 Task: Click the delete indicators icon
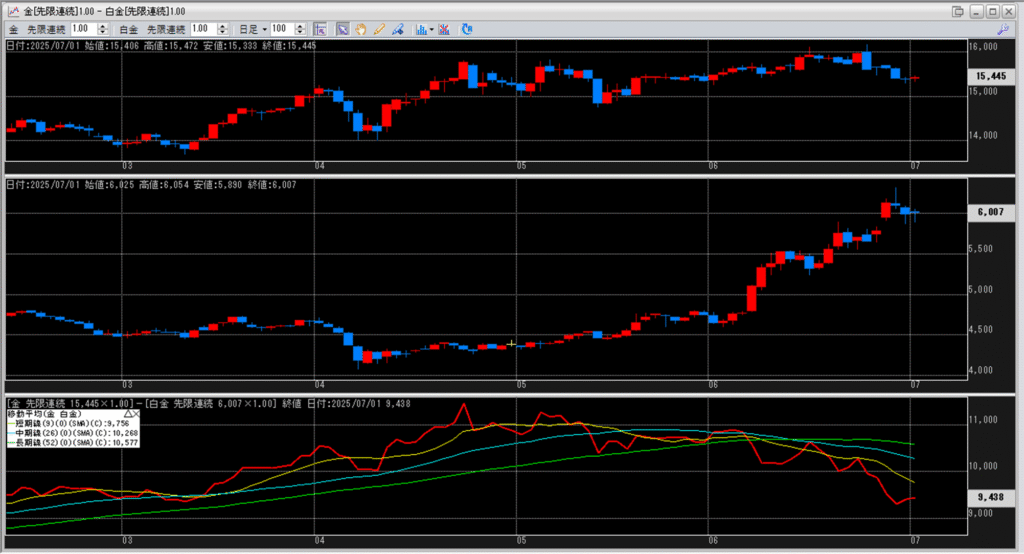point(444,29)
